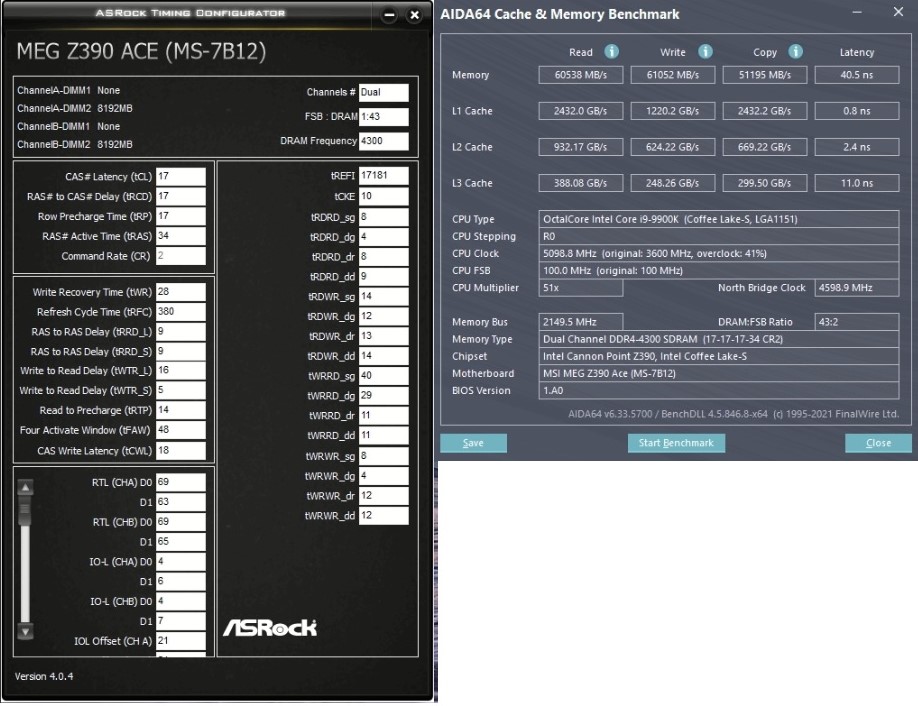Click the ChannelA-DIMM2 8192MB entry
918x706 pixels.
point(74,108)
